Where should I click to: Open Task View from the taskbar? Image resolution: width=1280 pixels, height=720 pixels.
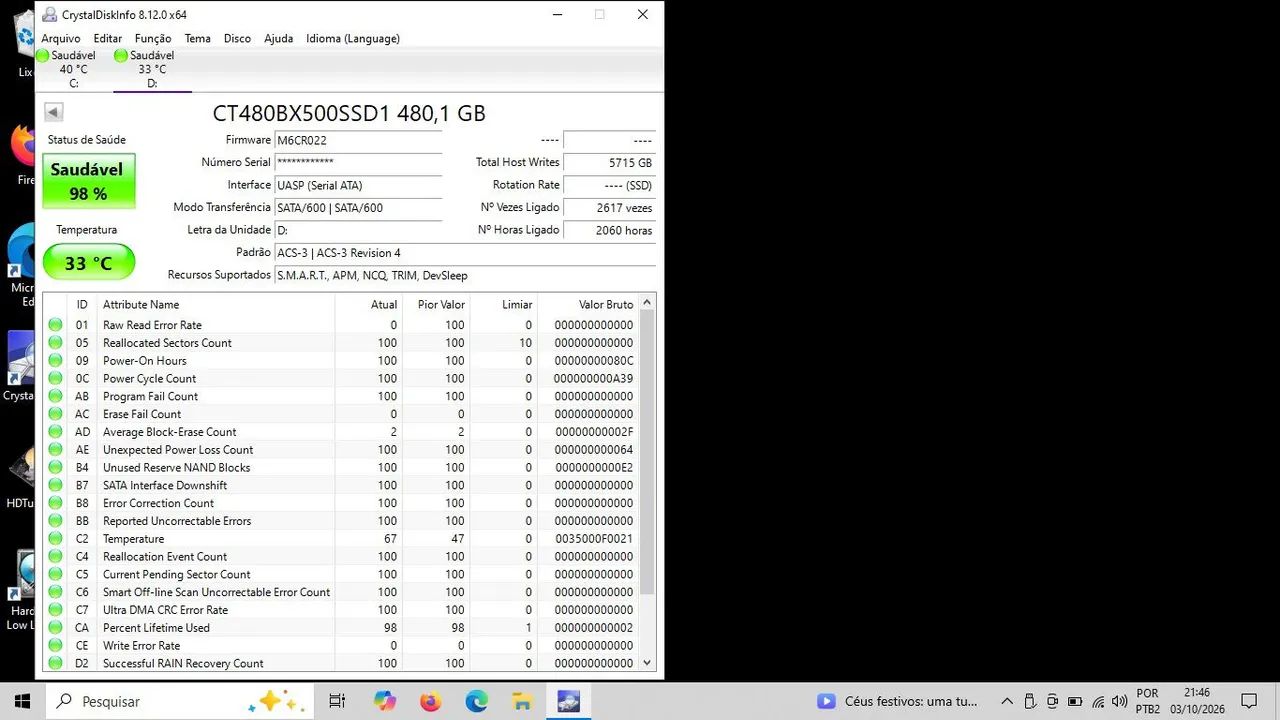pos(337,701)
